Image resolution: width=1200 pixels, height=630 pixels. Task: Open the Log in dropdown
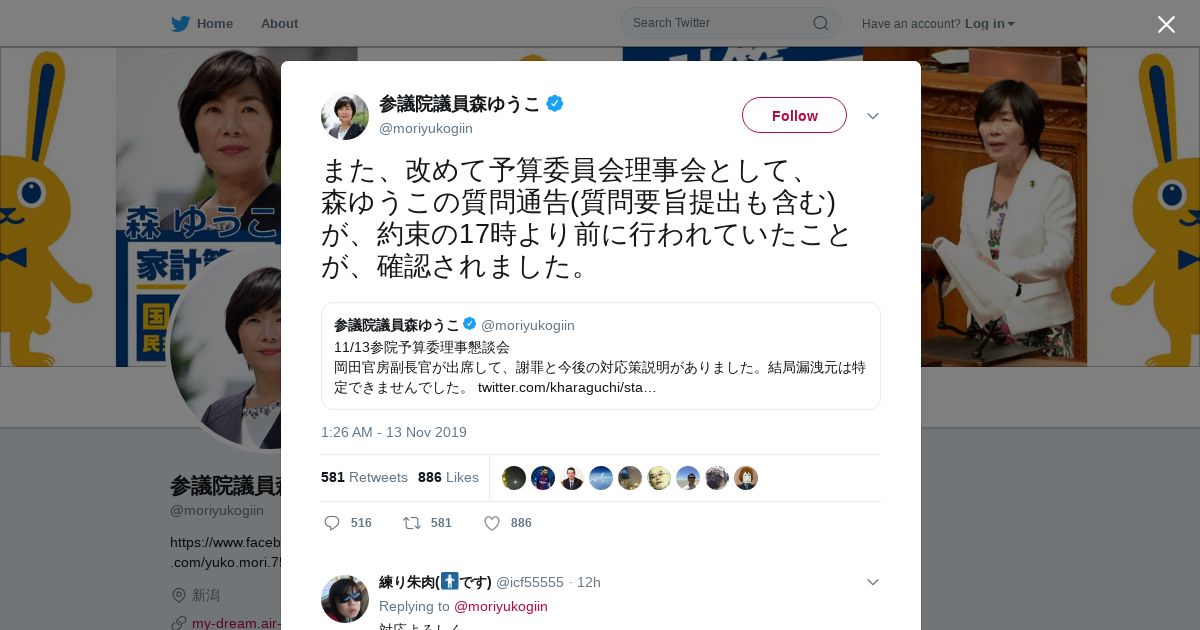tap(990, 23)
